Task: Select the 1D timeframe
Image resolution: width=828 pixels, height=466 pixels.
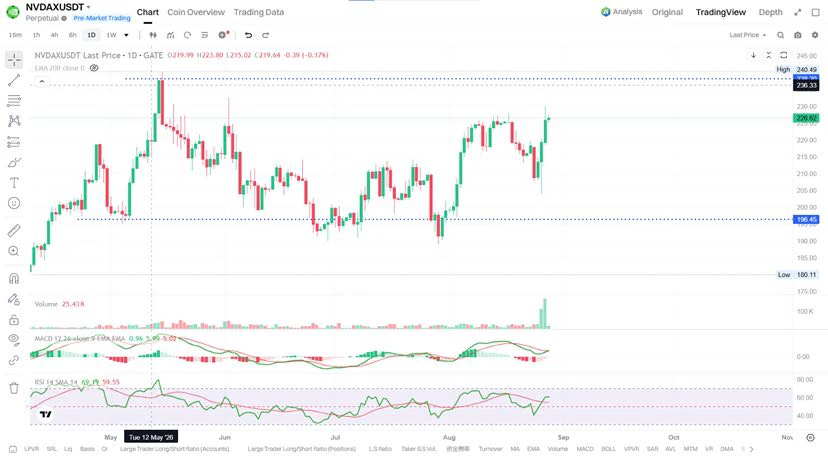Action: pos(91,35)
